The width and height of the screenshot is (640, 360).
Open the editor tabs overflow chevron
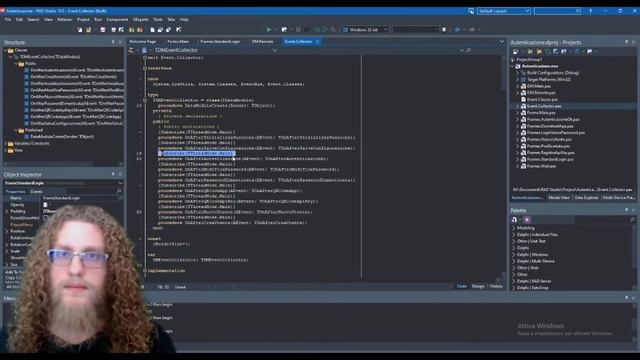[502, 42]
